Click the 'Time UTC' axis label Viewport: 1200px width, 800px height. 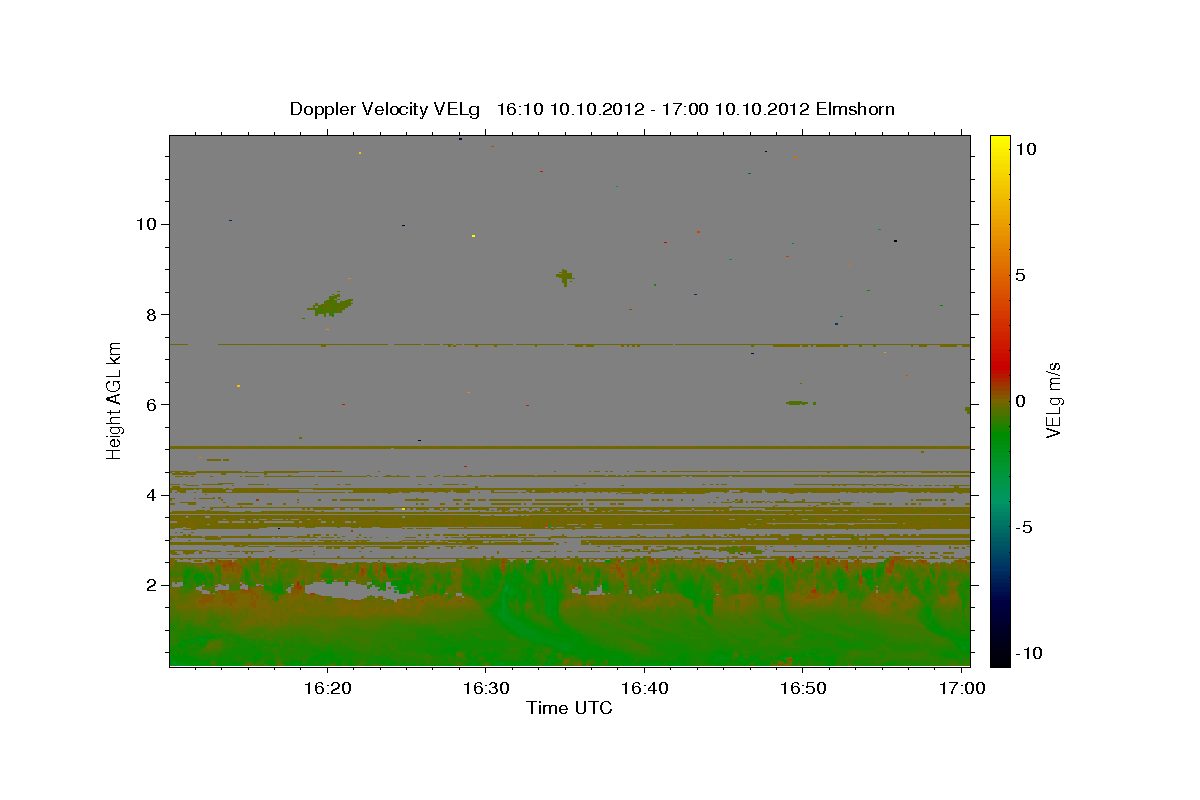[x=569, y=708]
